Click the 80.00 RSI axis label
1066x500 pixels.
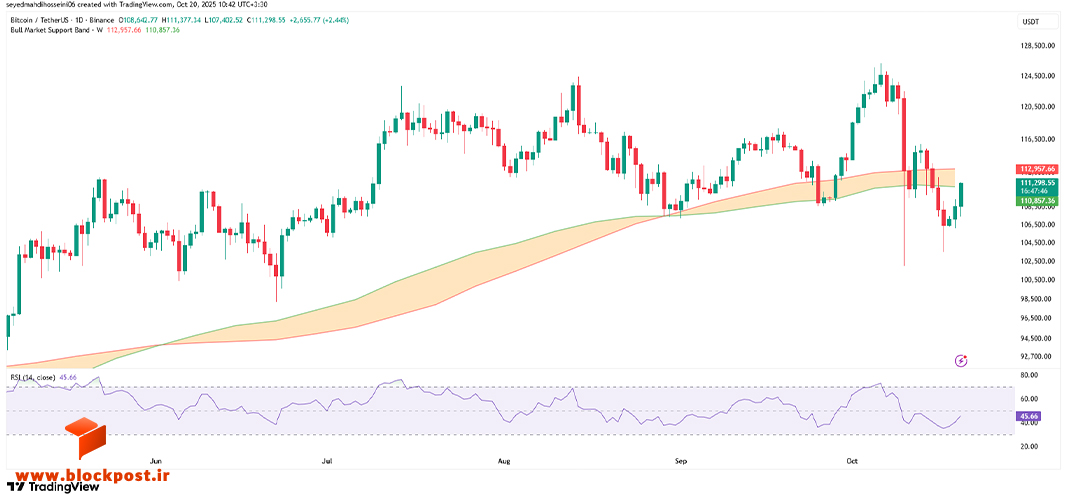click(1027, 375)
